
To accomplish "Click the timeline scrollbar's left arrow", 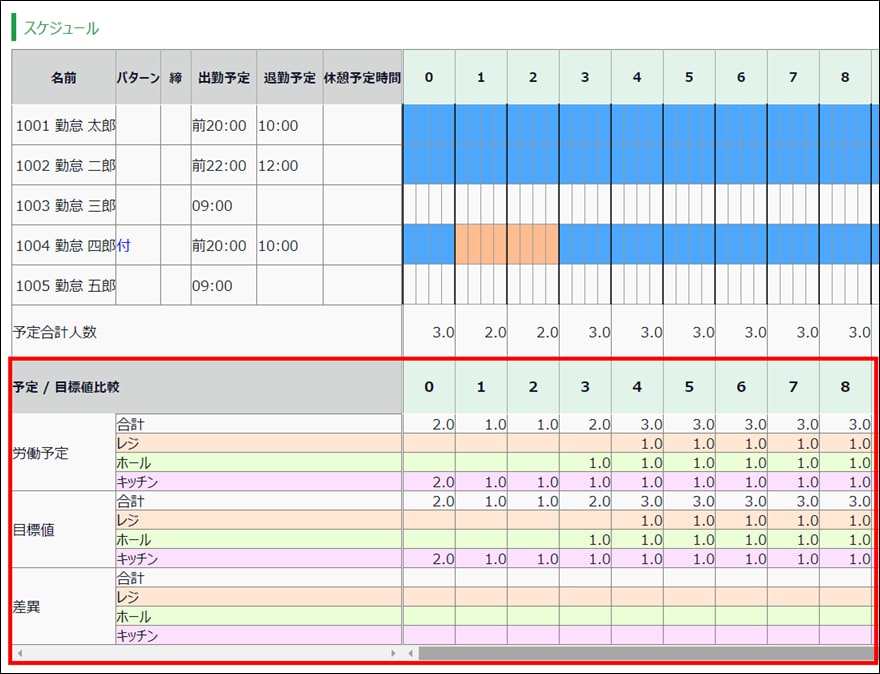I will pyautogui.click(x=410, y=653).
